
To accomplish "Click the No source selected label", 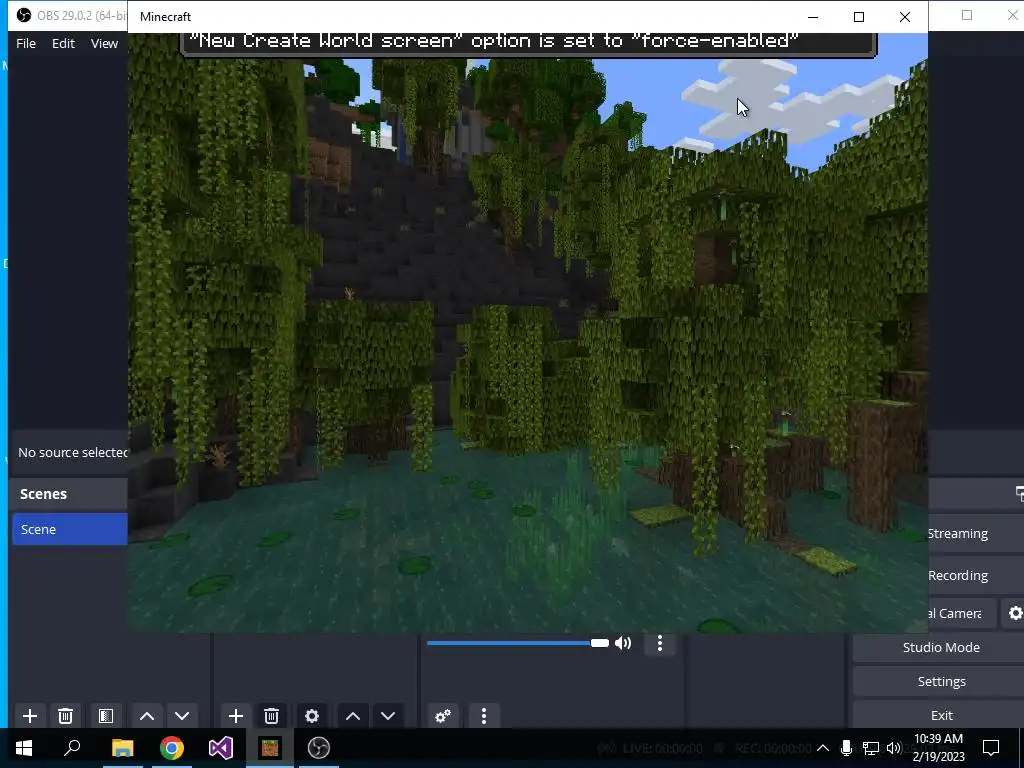I will tap(72, 452).
